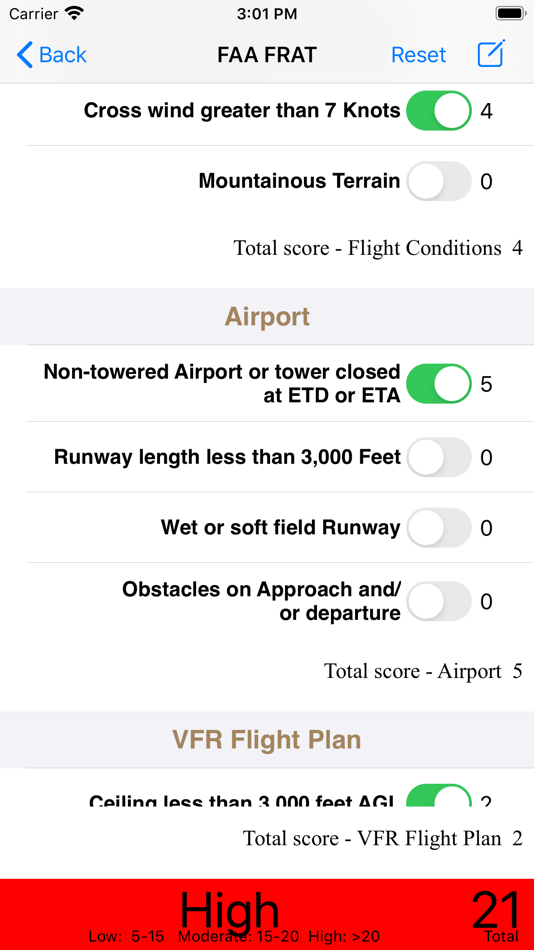Disable Non-towered Airport toggle

(439, 384)
